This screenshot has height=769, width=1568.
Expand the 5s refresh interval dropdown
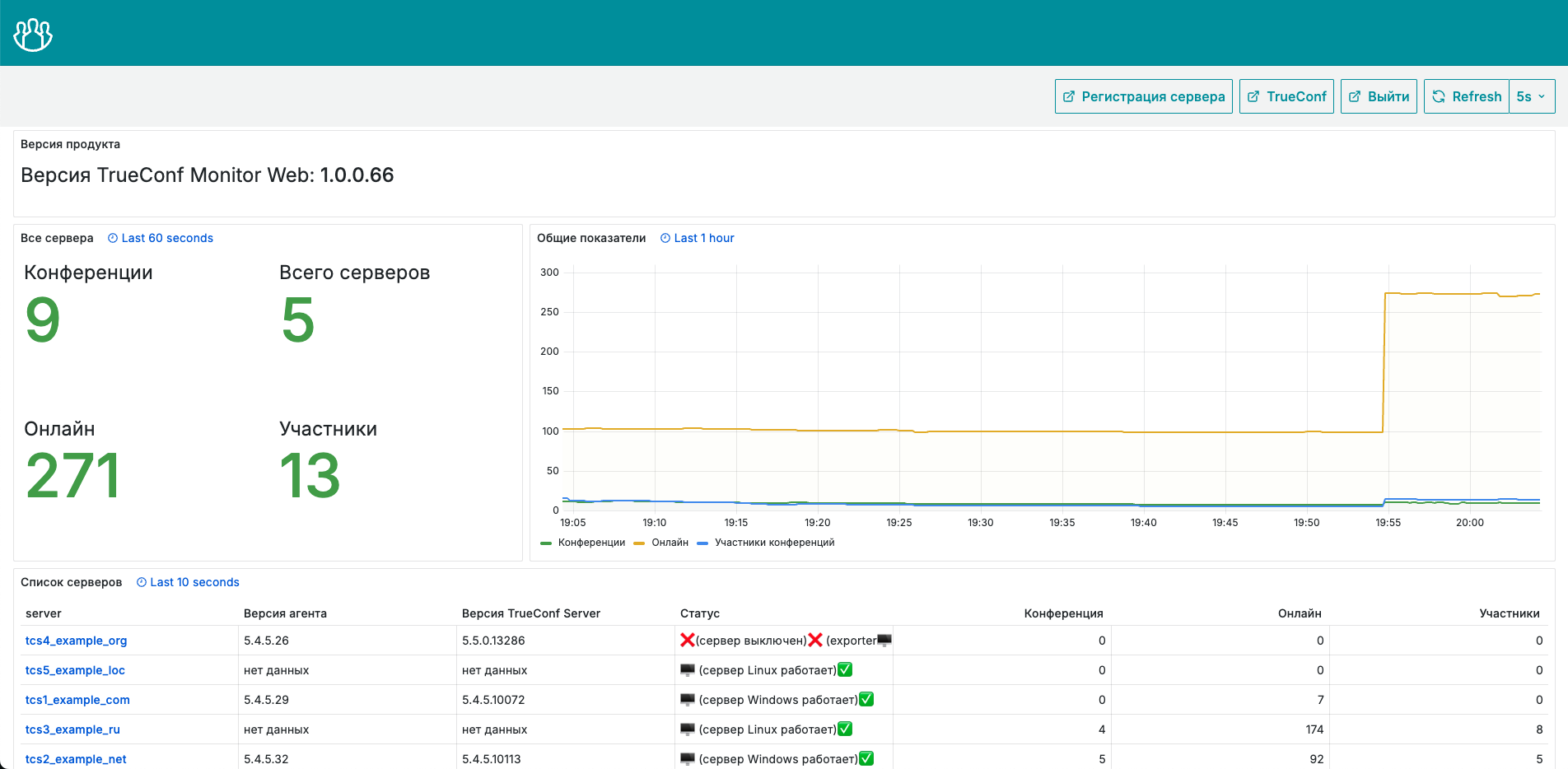coord(1532,96)
